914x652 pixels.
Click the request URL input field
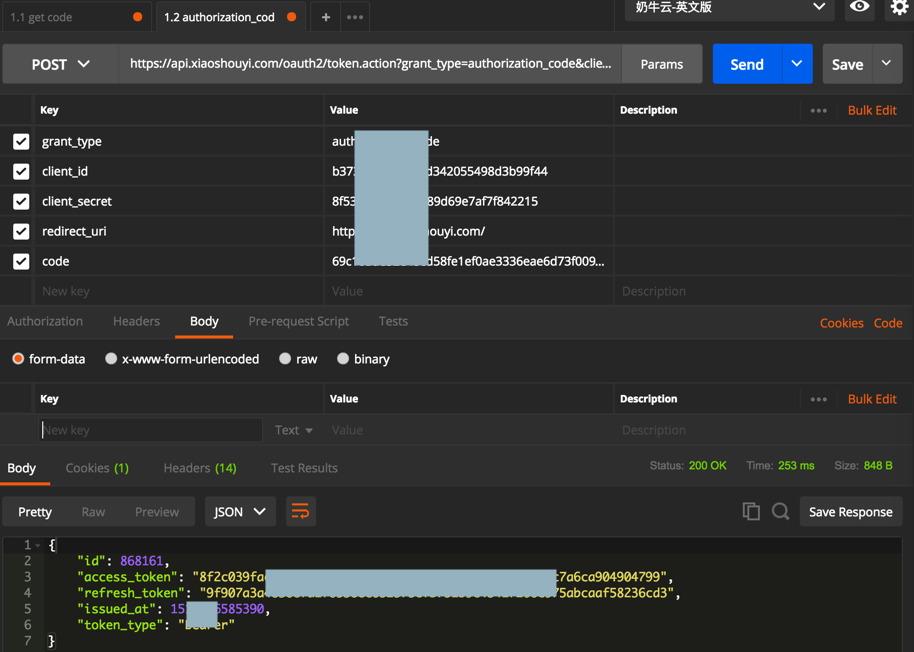370,64
